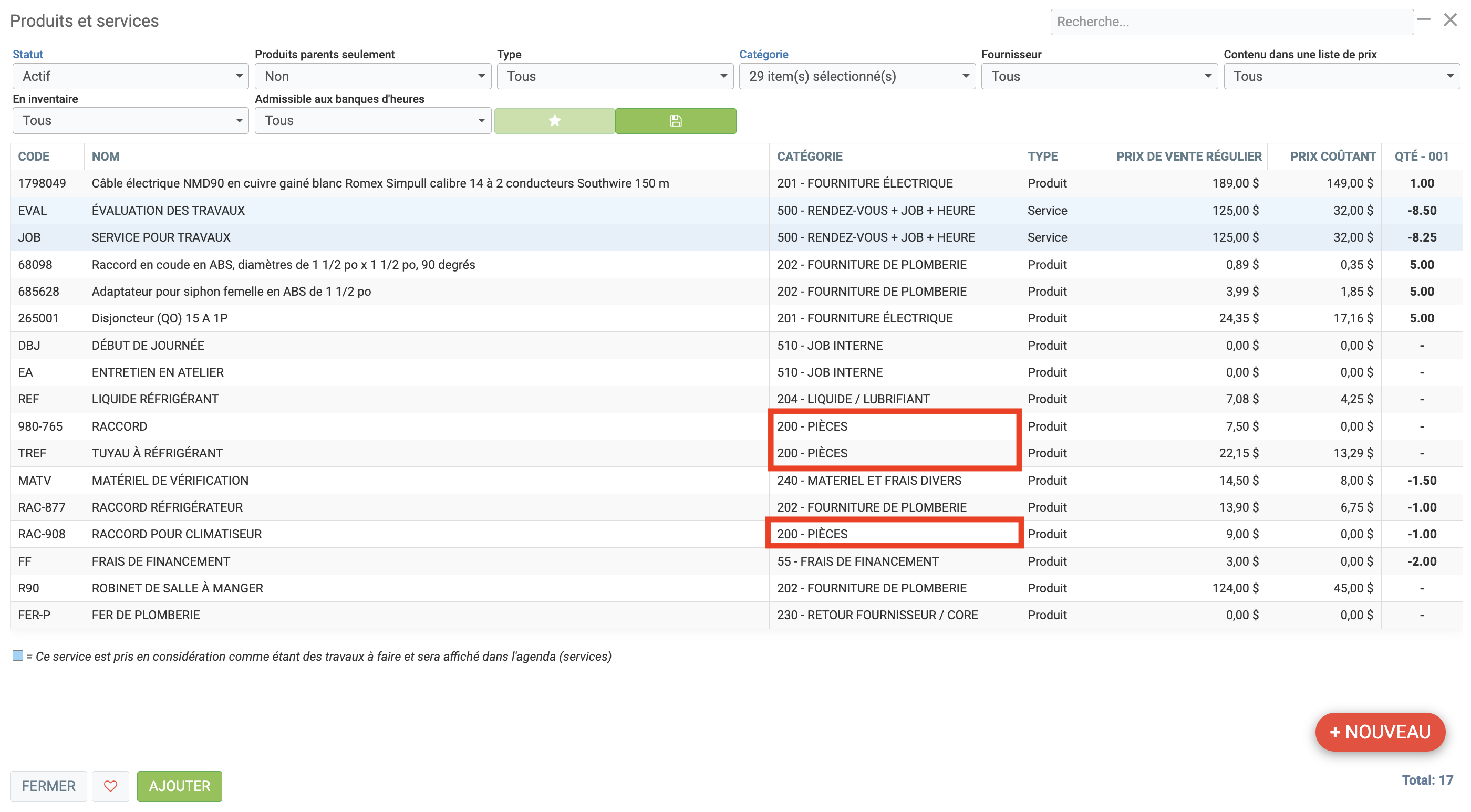Screen dimensions: 1471x812
Task: Close the Produits et services dialog
Action: coord(1450,20)
